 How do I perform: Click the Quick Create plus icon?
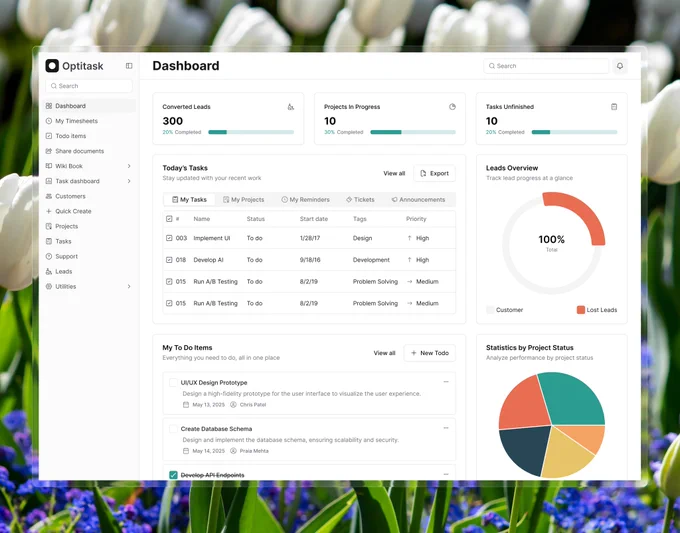point(49,211)
